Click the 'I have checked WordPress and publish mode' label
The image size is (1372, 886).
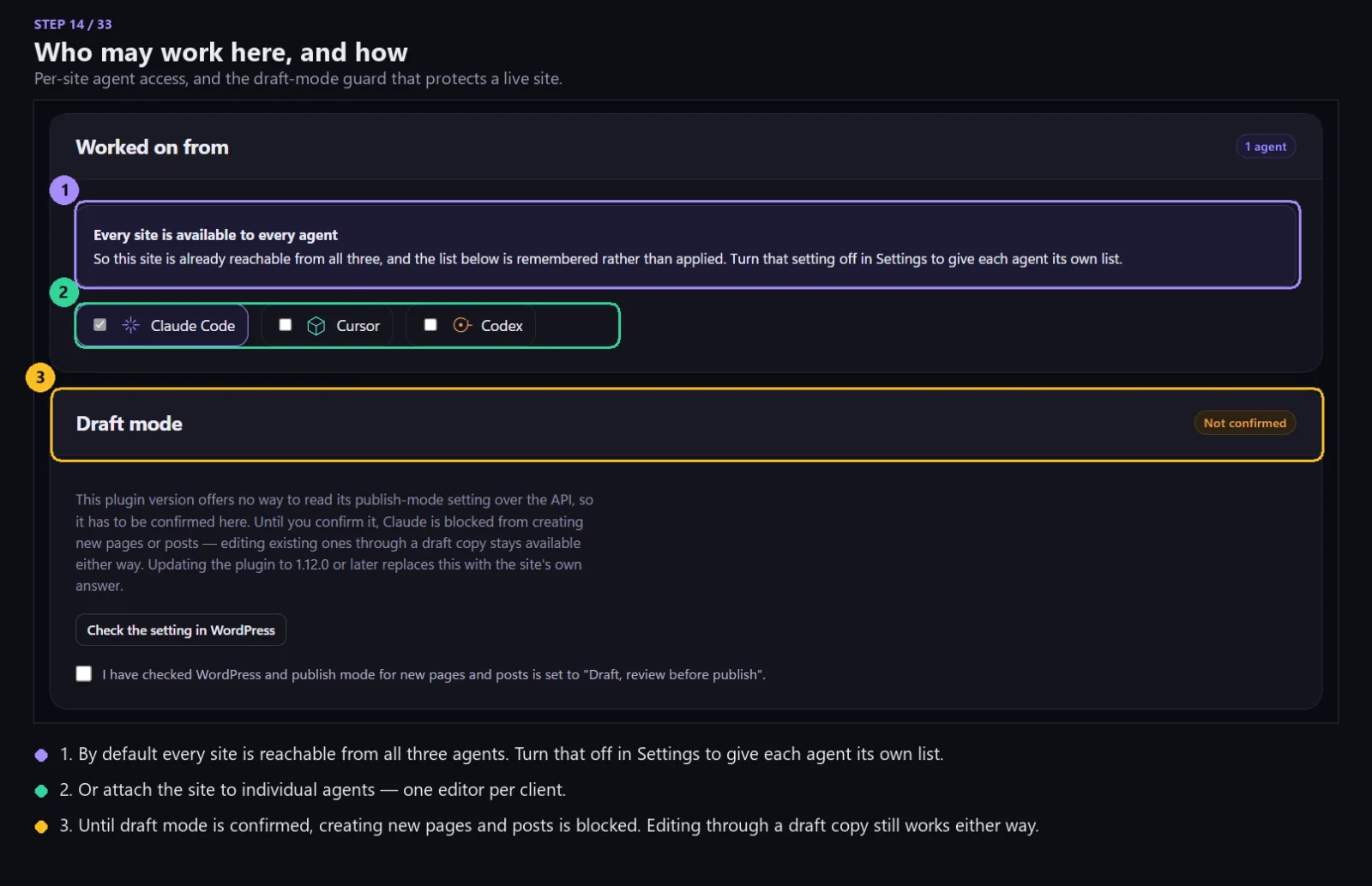pyautogui.click(x=434, y=675)
